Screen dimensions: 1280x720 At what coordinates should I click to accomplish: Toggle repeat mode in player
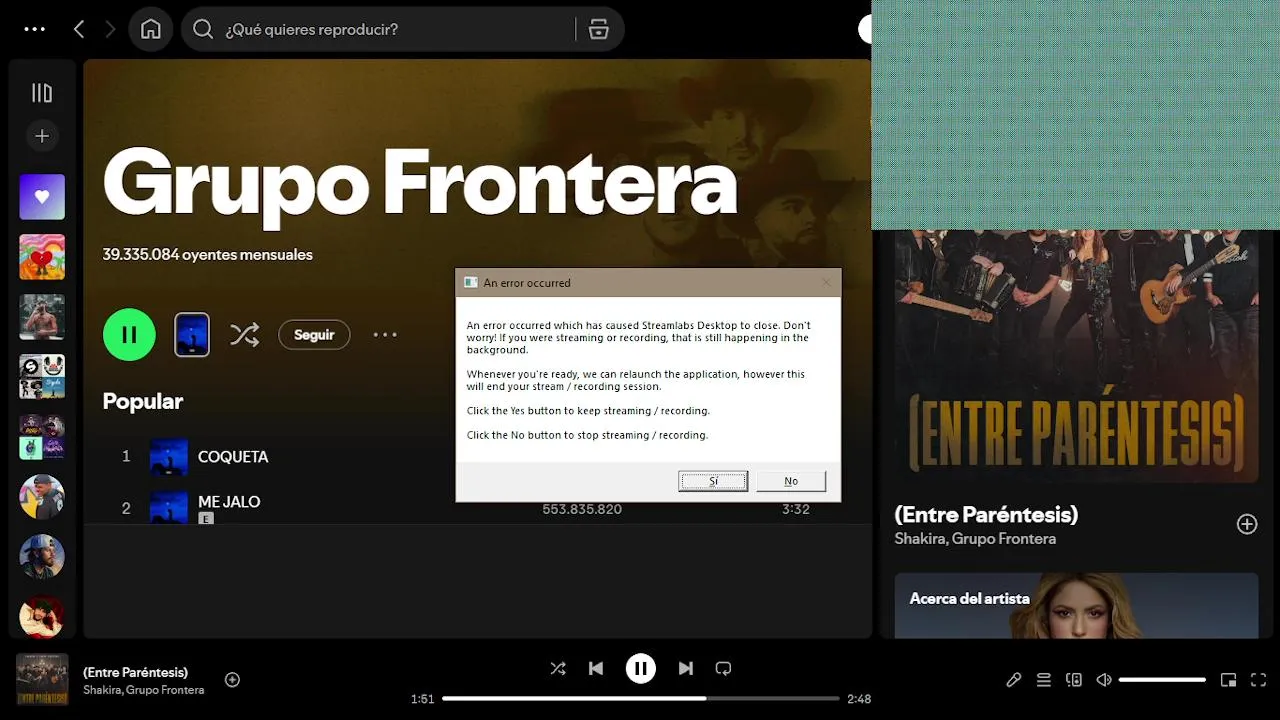tap(724, 668)
